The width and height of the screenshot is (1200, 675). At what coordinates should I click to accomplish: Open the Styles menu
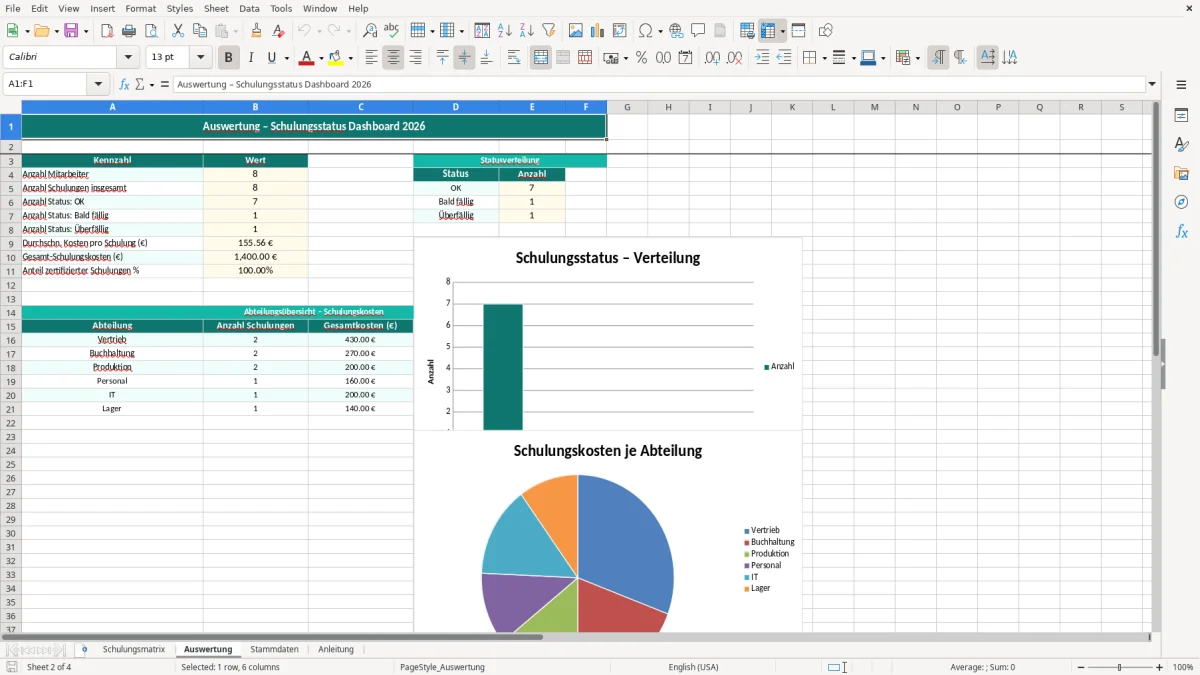(x=180, y=8)
